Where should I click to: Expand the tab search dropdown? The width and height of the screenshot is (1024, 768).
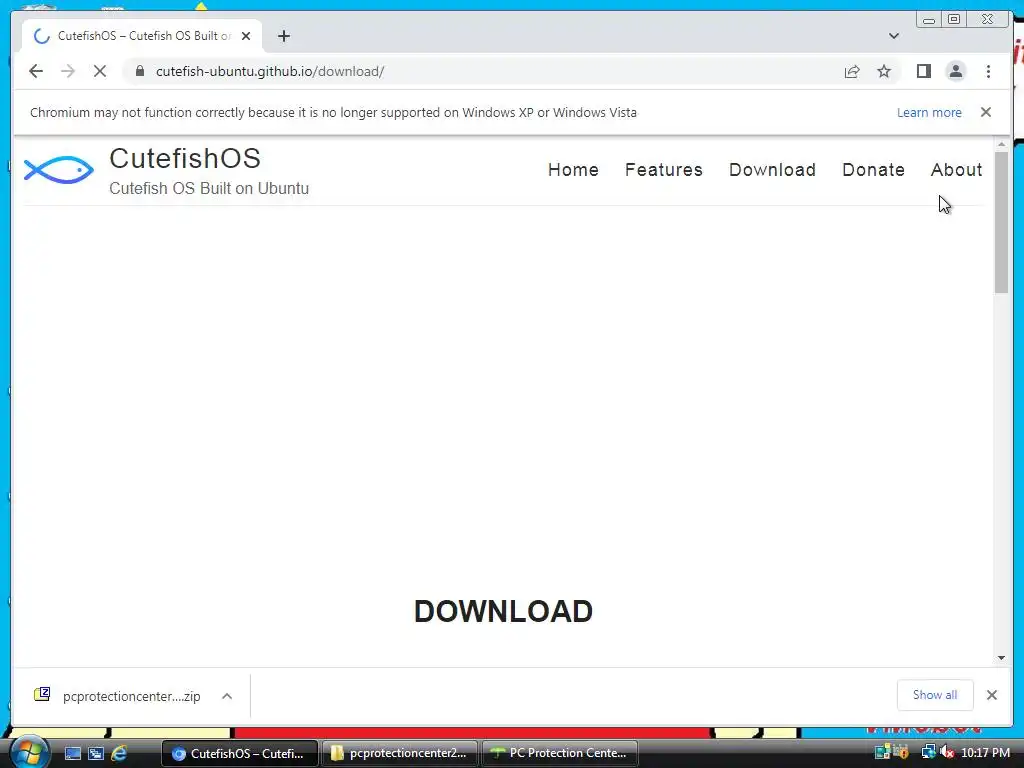(893, 36)
